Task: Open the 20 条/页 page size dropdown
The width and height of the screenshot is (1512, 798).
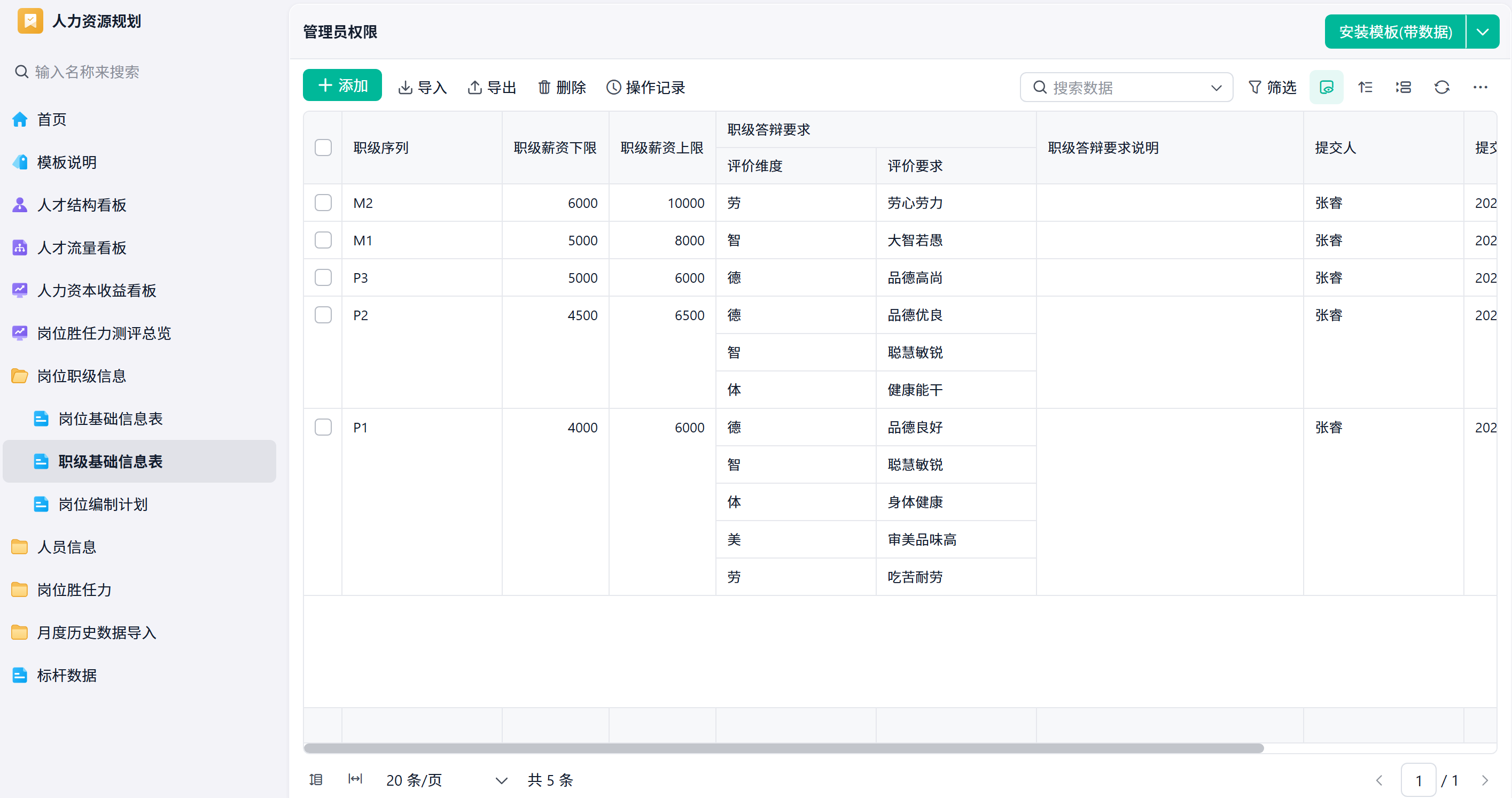Action: [x=447, y=780]
